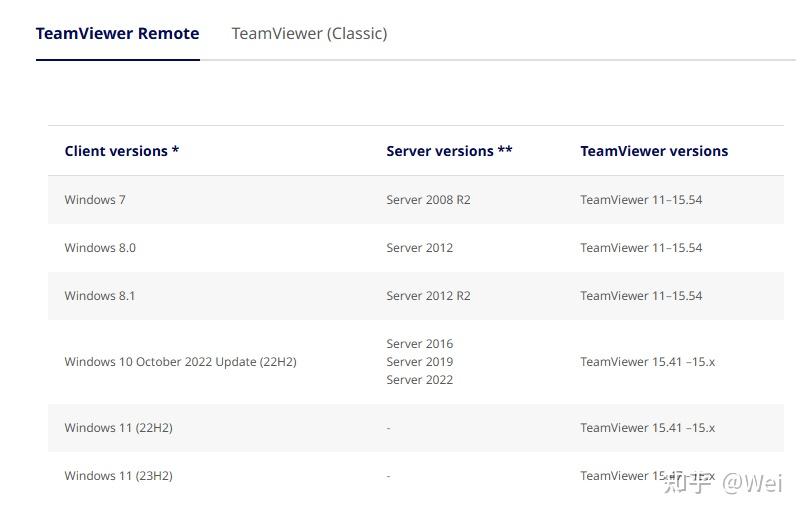Click the Server 2016 text line
This screenshot has width=802, height=516.
pos(419,344)
